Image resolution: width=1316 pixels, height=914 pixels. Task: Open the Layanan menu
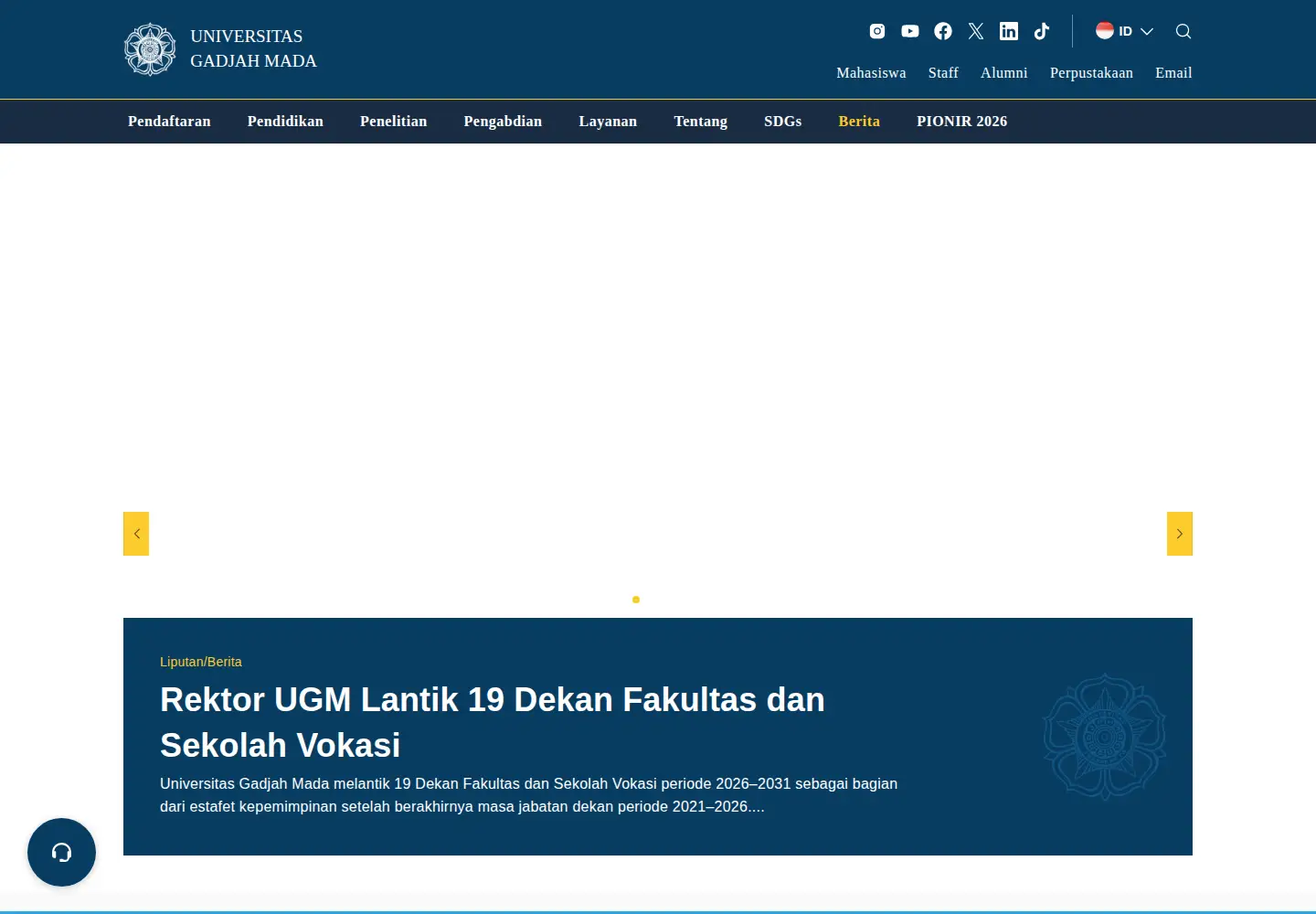coord(608,122)
